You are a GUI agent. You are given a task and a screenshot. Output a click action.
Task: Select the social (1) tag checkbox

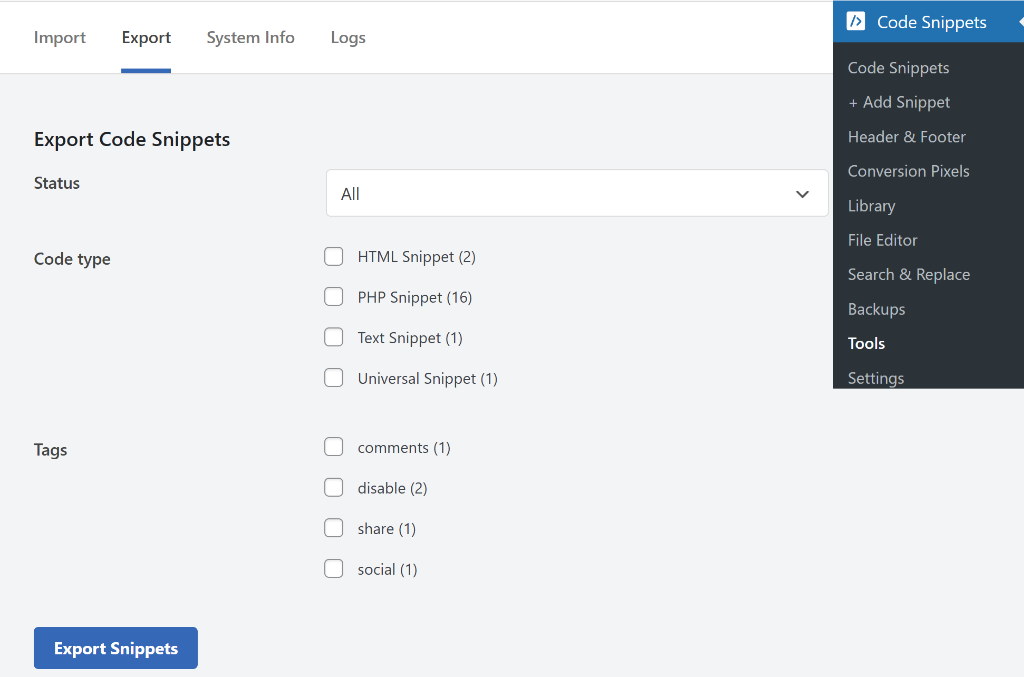click(334, 569)
